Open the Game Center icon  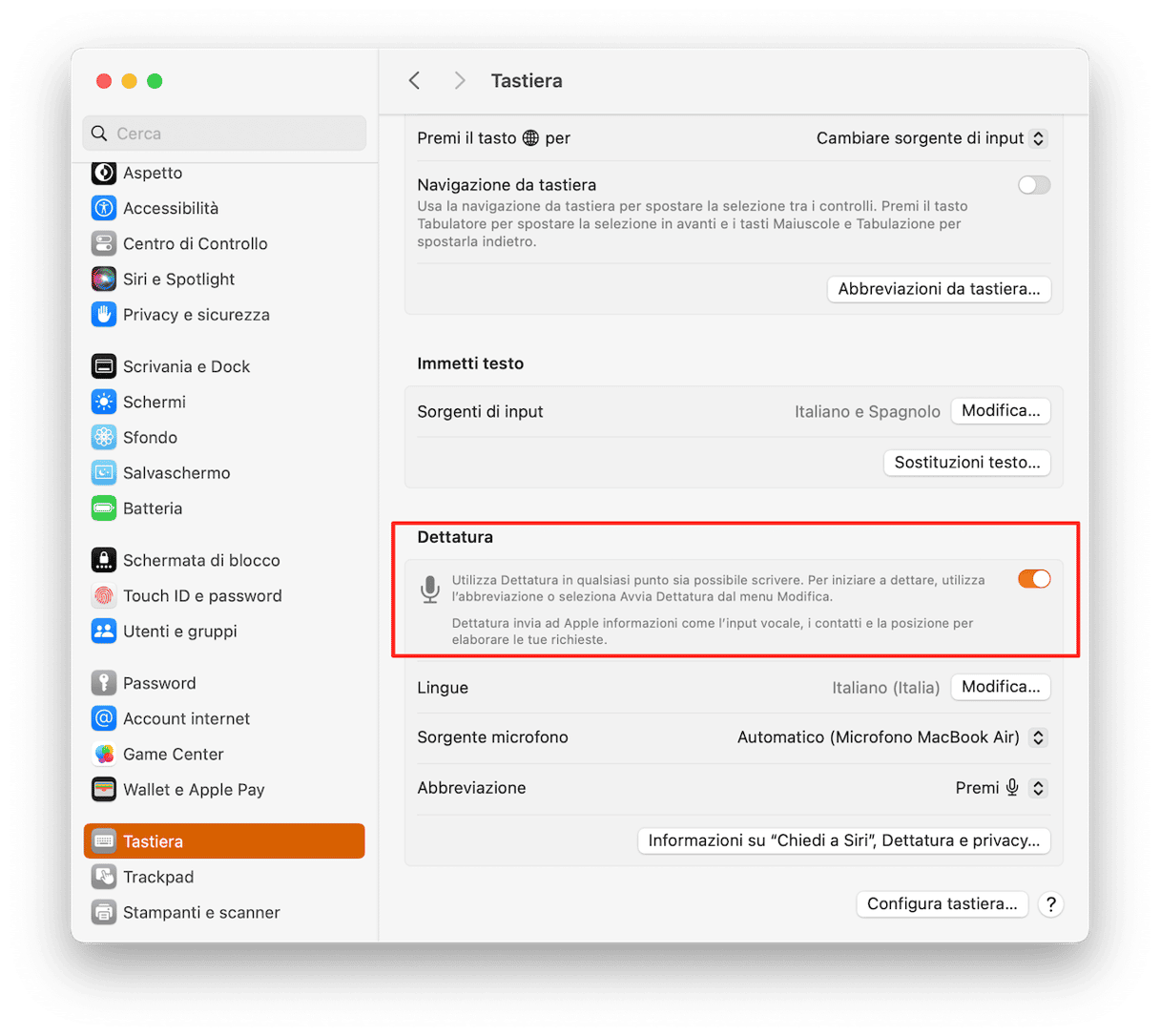(104, 754)
